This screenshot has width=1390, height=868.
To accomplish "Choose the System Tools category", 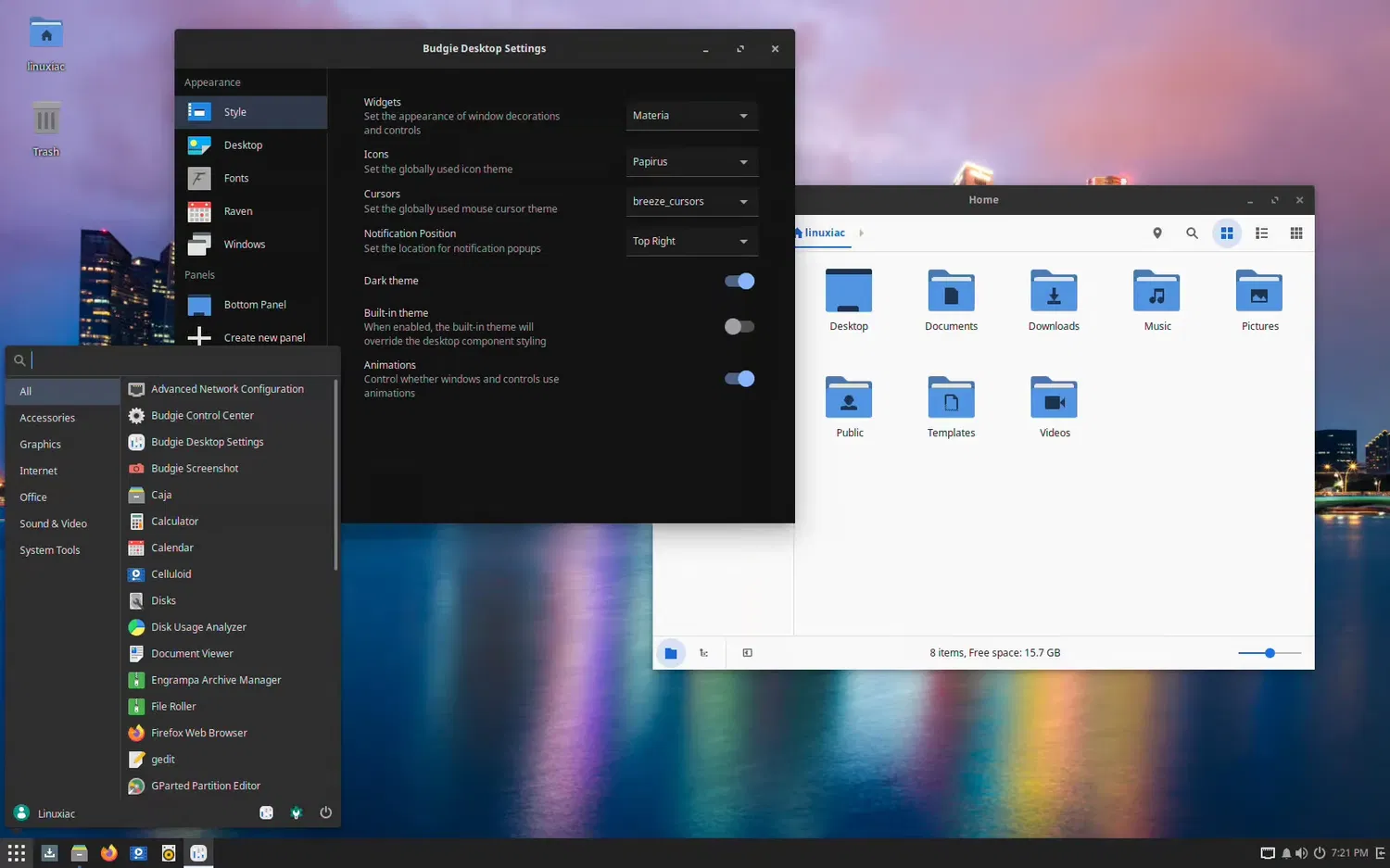I will coord(50,550).
